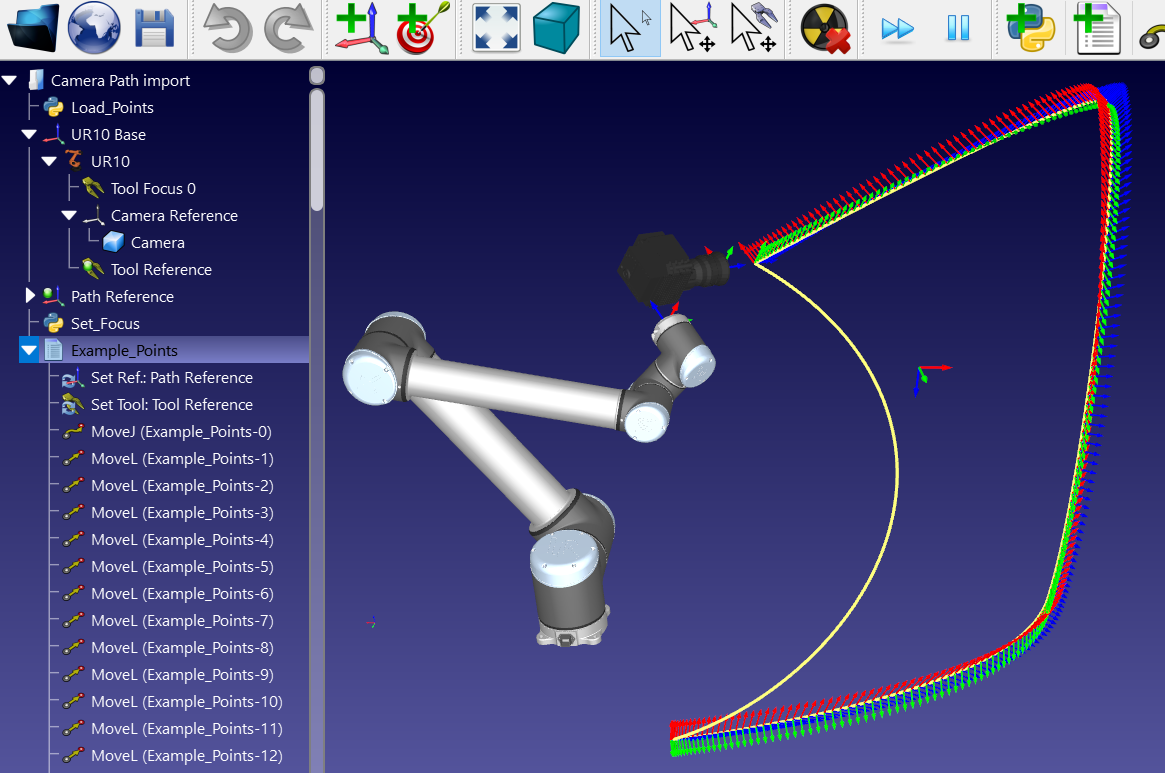Viewport: 1165px width, 773px height.
Task: Select the isometric view cube icon
Action: point(557,28)
